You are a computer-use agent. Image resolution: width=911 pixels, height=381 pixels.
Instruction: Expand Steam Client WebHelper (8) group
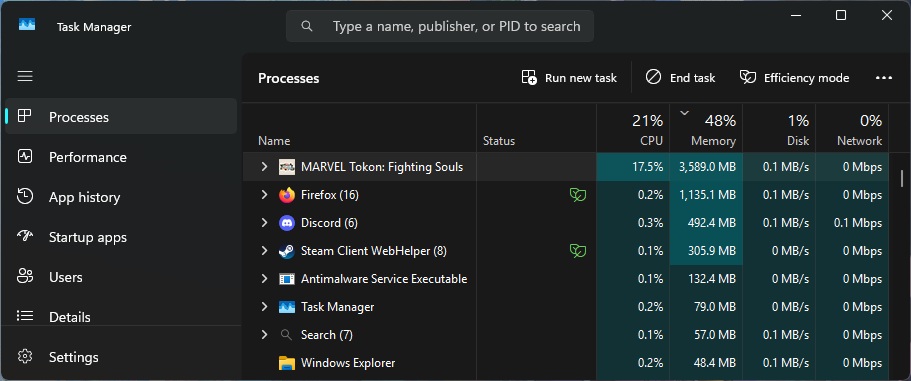click(x=264, y=250)
